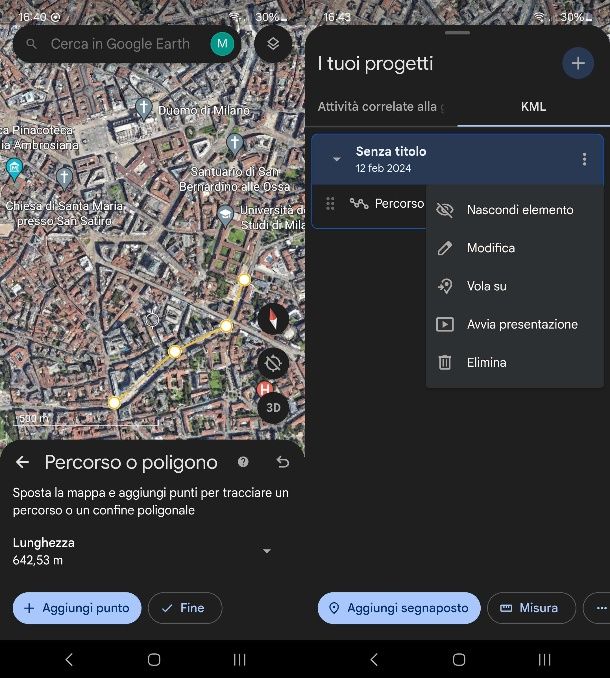The height and width of the screenshot is (678, 610).
Task: Open the Attività correlate tab
Action: (x=381, y=106)
